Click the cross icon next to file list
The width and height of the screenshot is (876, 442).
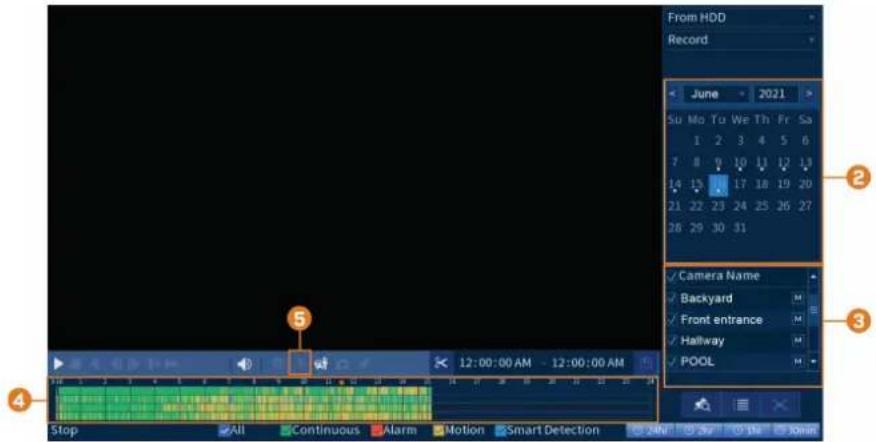(780, 405)
